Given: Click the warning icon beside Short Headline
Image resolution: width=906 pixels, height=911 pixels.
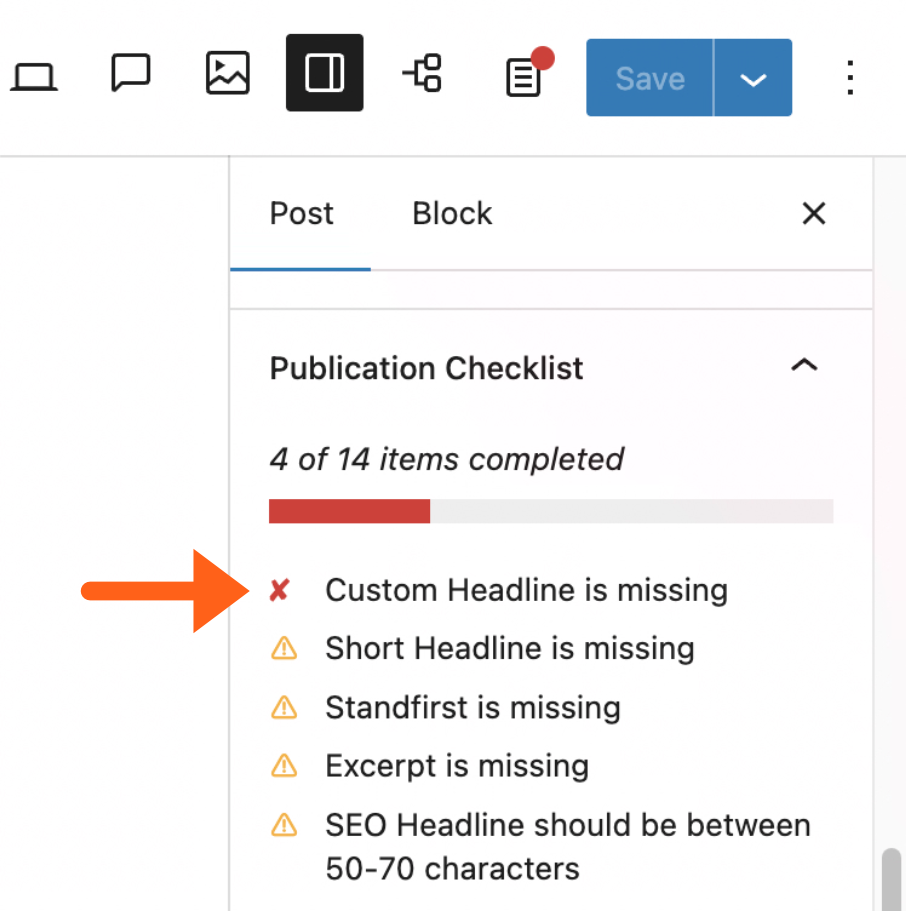Looking at the screenshot, I should click(284, 649).
